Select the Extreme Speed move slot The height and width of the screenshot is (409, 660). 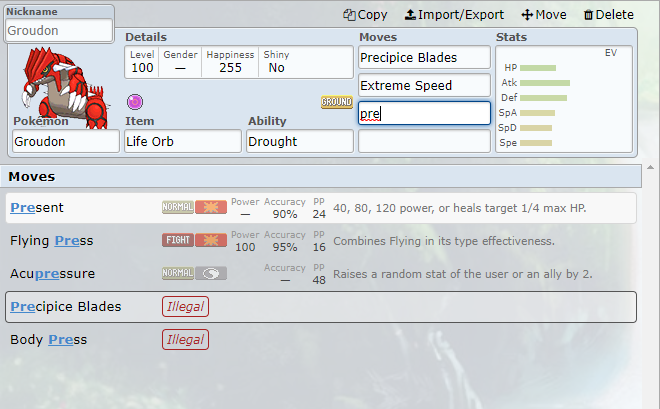424,85
